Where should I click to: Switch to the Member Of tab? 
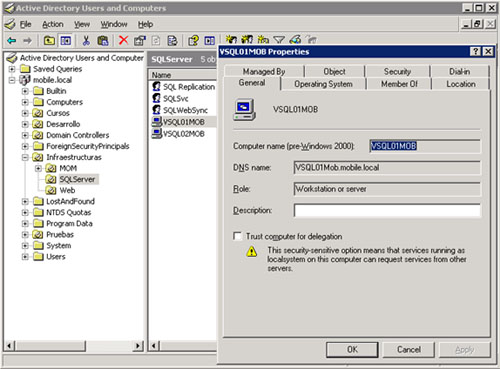(399, 84)
